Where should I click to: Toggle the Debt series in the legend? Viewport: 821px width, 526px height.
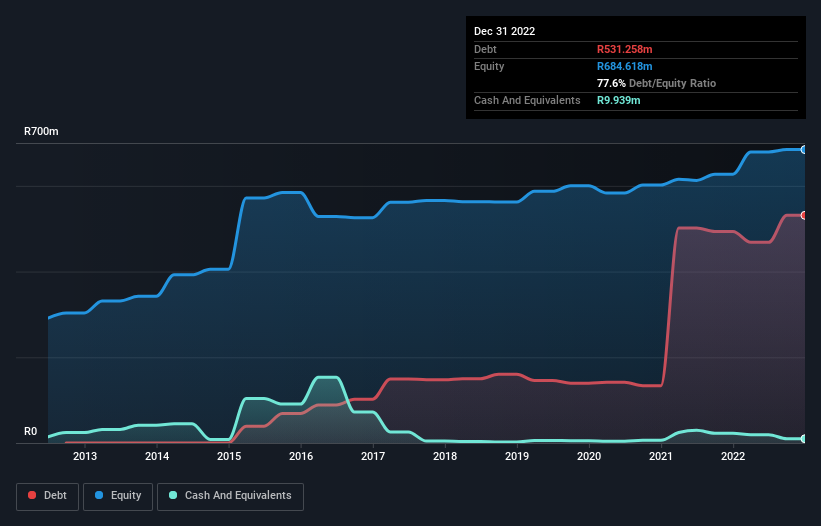[x=48, y=496]
